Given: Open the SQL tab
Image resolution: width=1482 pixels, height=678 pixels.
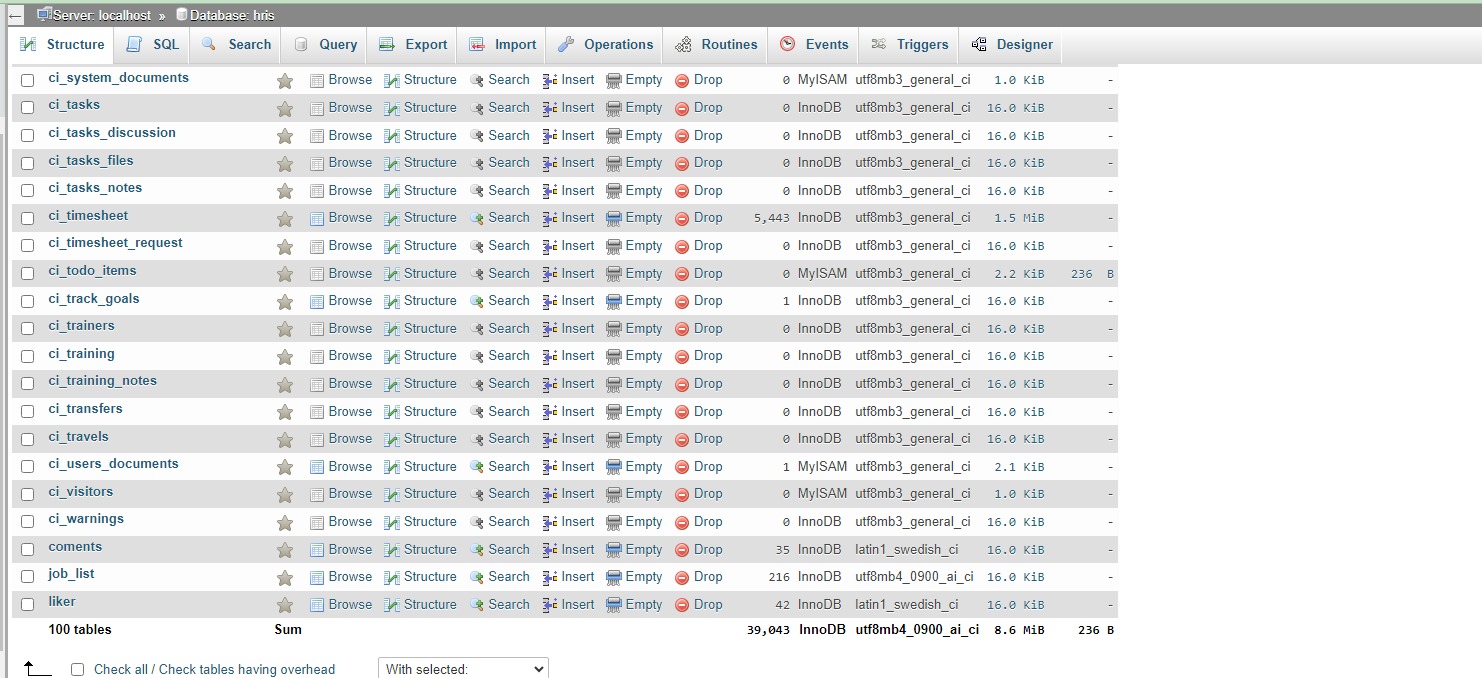Looking at the screenshot, I should pos(154,45).
